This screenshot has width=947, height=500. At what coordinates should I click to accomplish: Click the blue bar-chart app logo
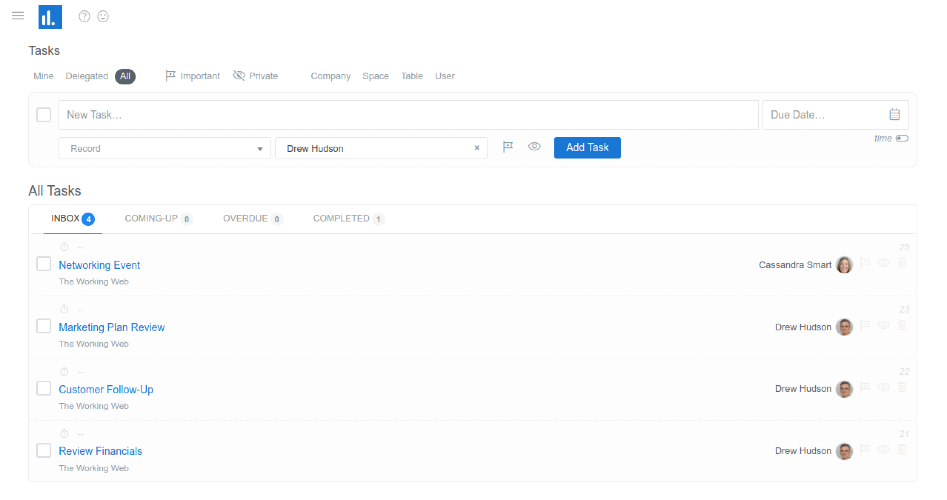(50, 17)
